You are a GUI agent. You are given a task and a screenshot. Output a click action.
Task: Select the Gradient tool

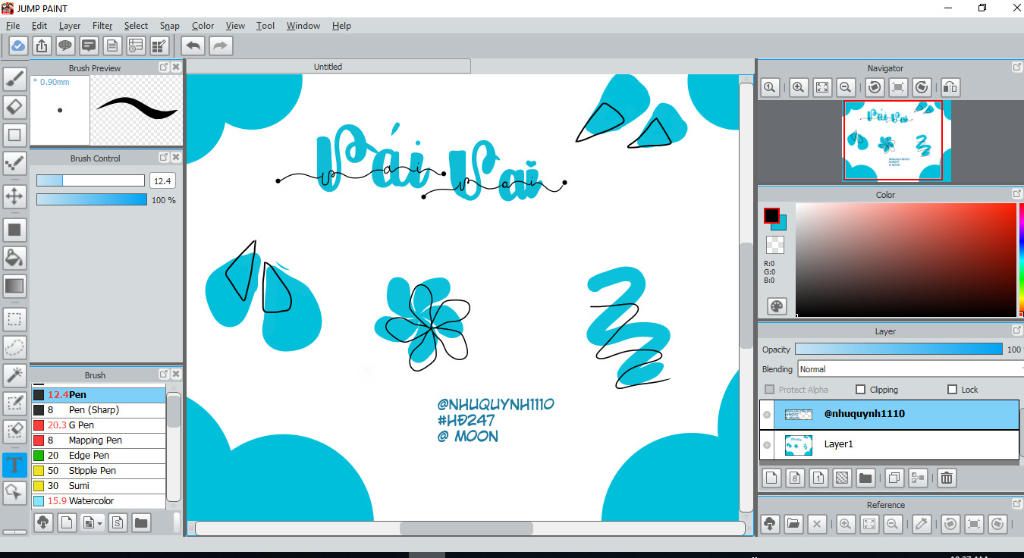[x=14, y=286]
